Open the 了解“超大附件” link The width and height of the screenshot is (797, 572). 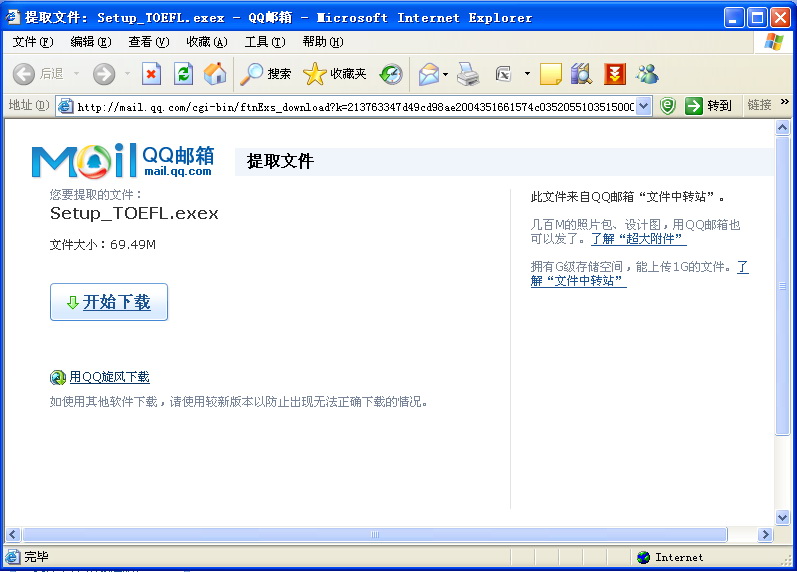click(x=638, y=239)
